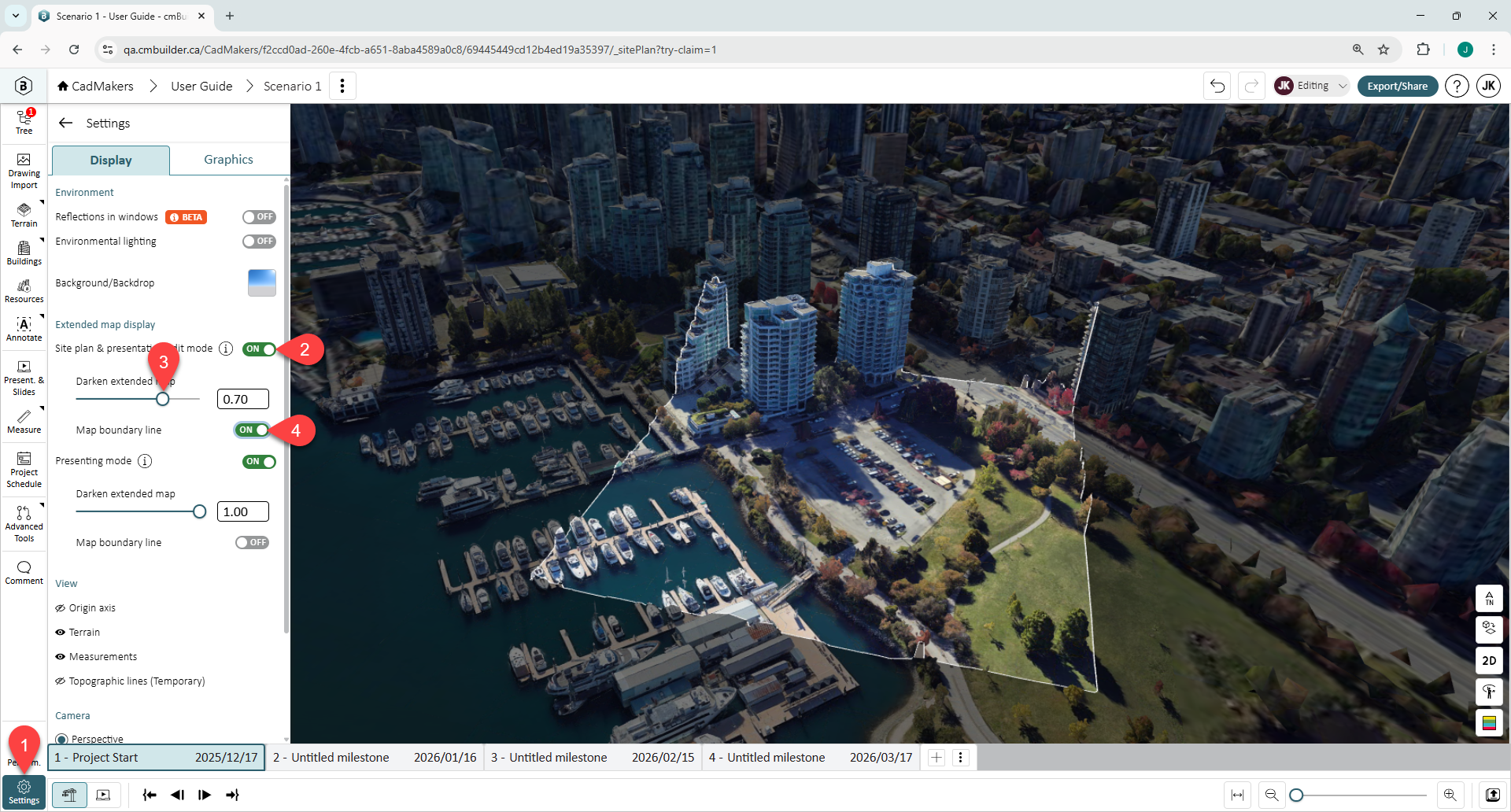Click the 0.70 darken value field

click(242, 399)
